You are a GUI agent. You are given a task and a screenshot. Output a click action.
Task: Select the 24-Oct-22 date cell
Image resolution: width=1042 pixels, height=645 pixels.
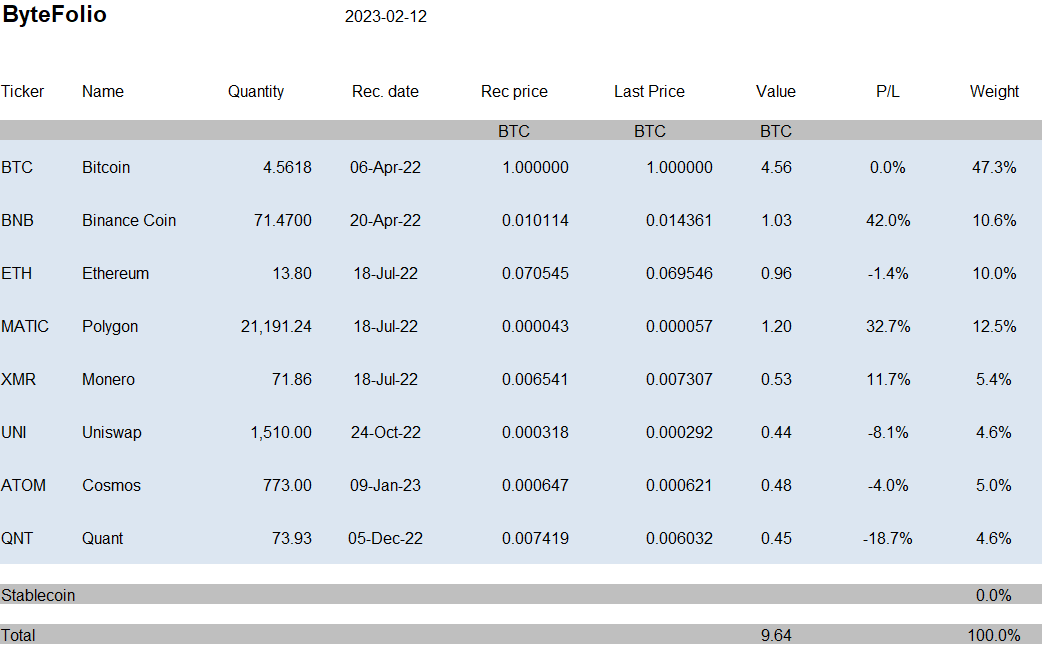point(385,432)
